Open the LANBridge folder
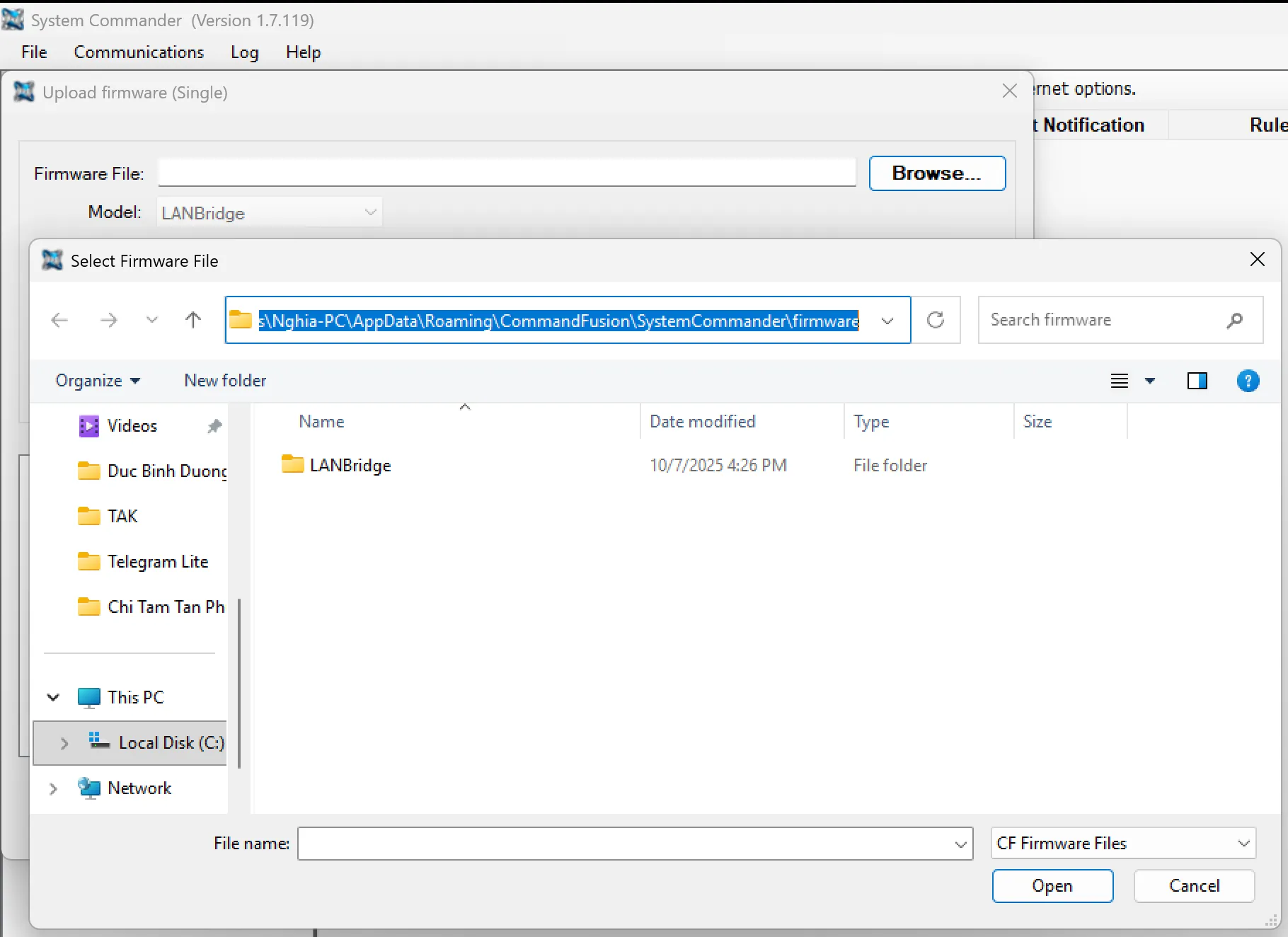The image size is (1288, 937). click(x=350, y=466)
